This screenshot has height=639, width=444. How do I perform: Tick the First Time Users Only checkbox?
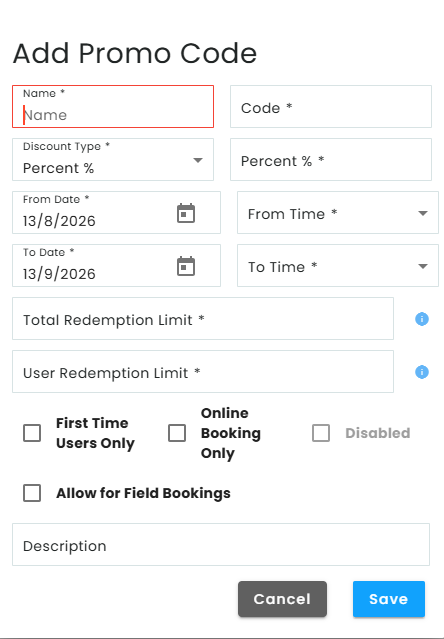tap(32, 433)
